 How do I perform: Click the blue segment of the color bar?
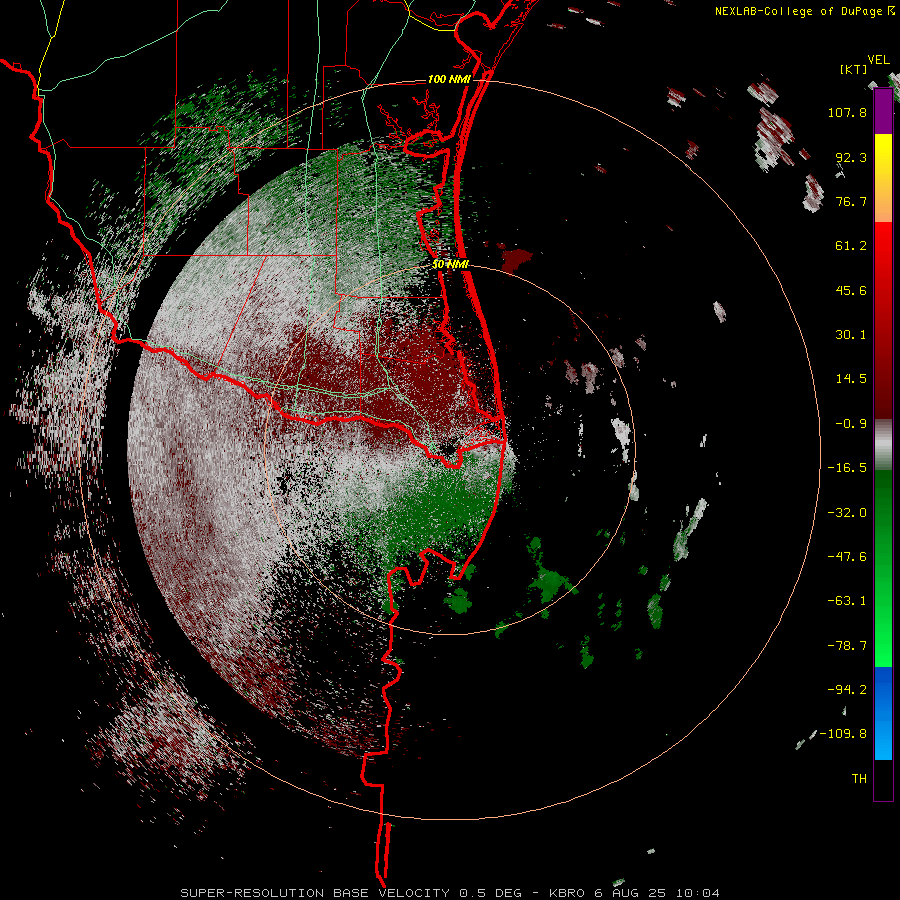[883, 713]
